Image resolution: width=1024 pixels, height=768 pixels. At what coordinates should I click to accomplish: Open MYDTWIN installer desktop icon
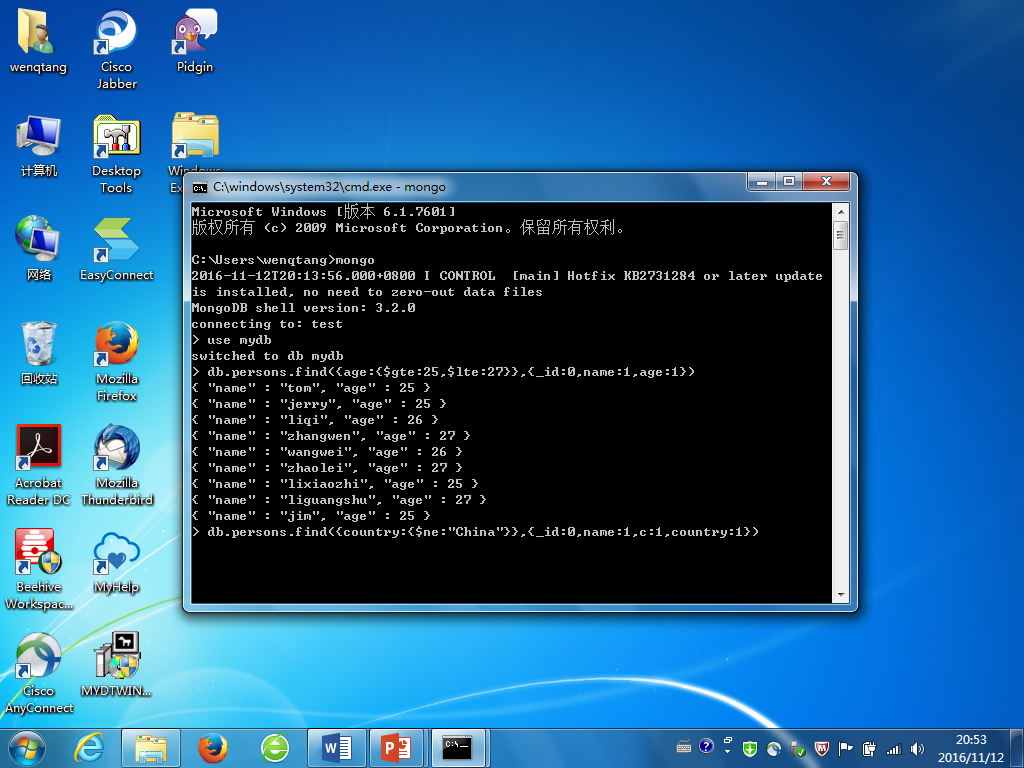pyautogui.click(x=116, y=665)
